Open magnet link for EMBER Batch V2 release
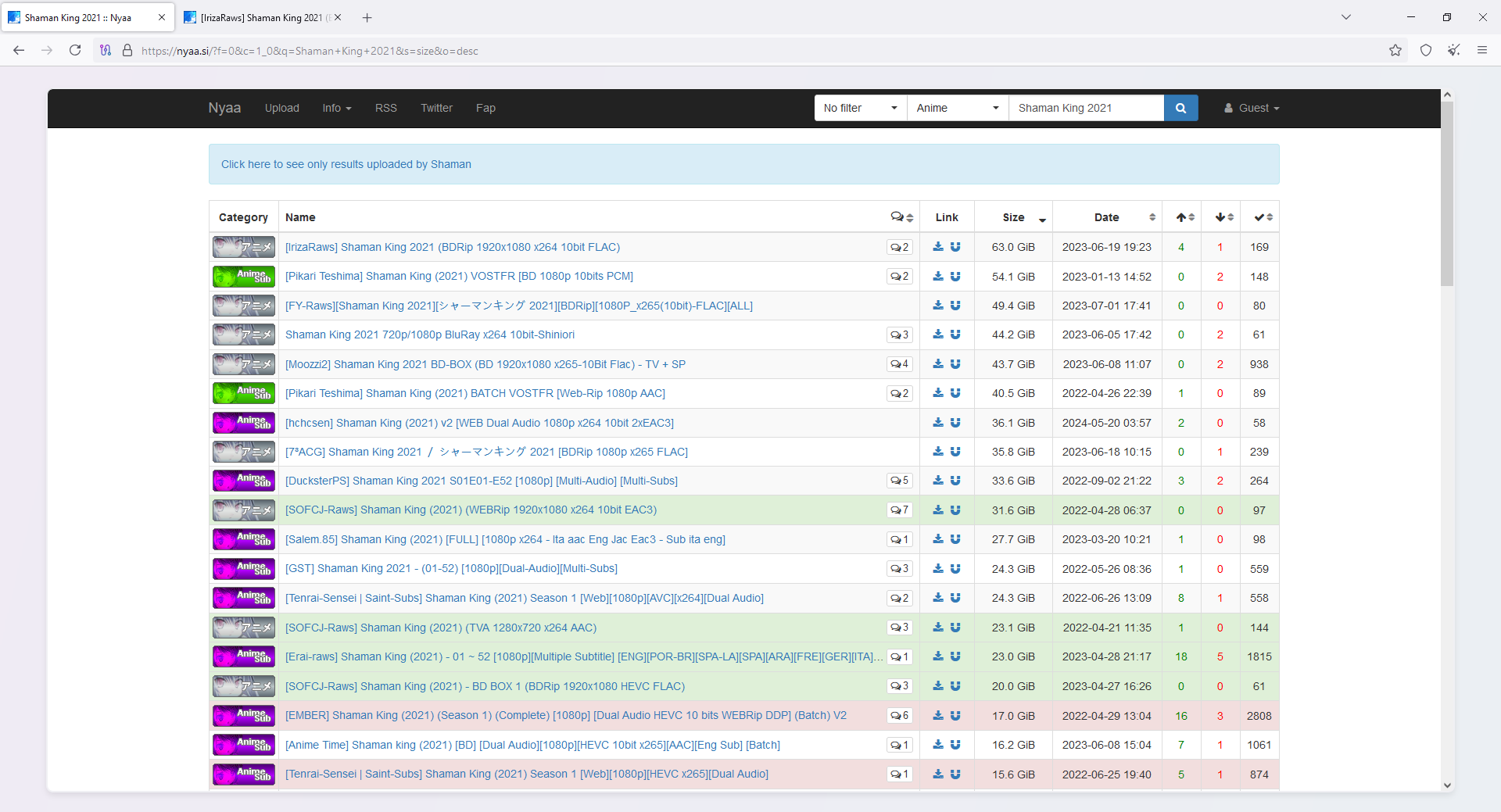Screen dimensions: 1501x812 (x=955, y=716)
